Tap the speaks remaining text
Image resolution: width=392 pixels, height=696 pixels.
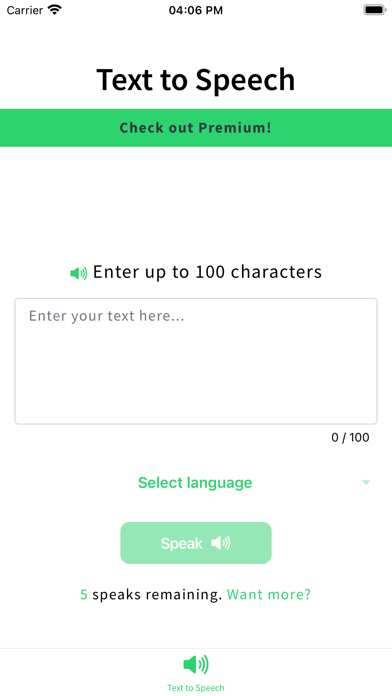click(x=157, y=595)
